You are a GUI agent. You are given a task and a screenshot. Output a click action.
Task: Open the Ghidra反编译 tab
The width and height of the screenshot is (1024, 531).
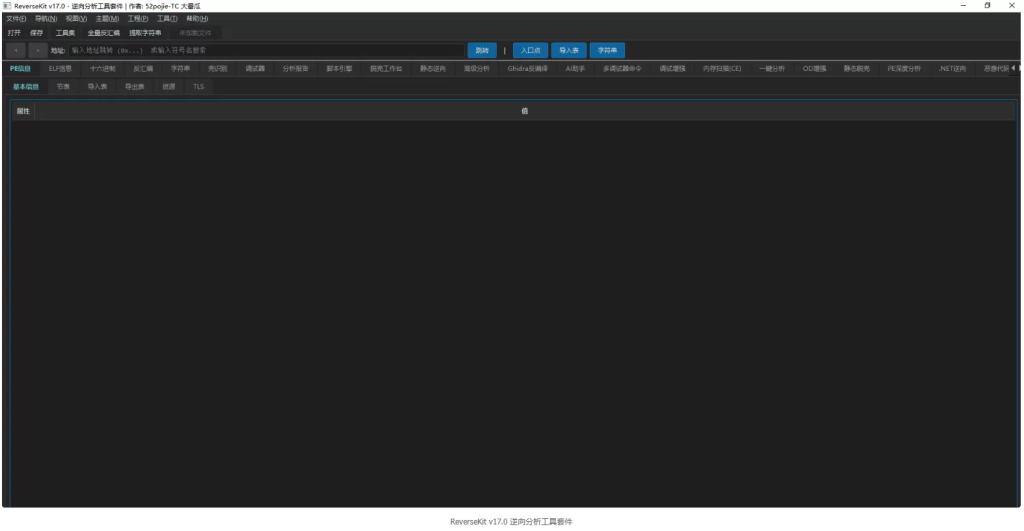[x=528, y=69]
